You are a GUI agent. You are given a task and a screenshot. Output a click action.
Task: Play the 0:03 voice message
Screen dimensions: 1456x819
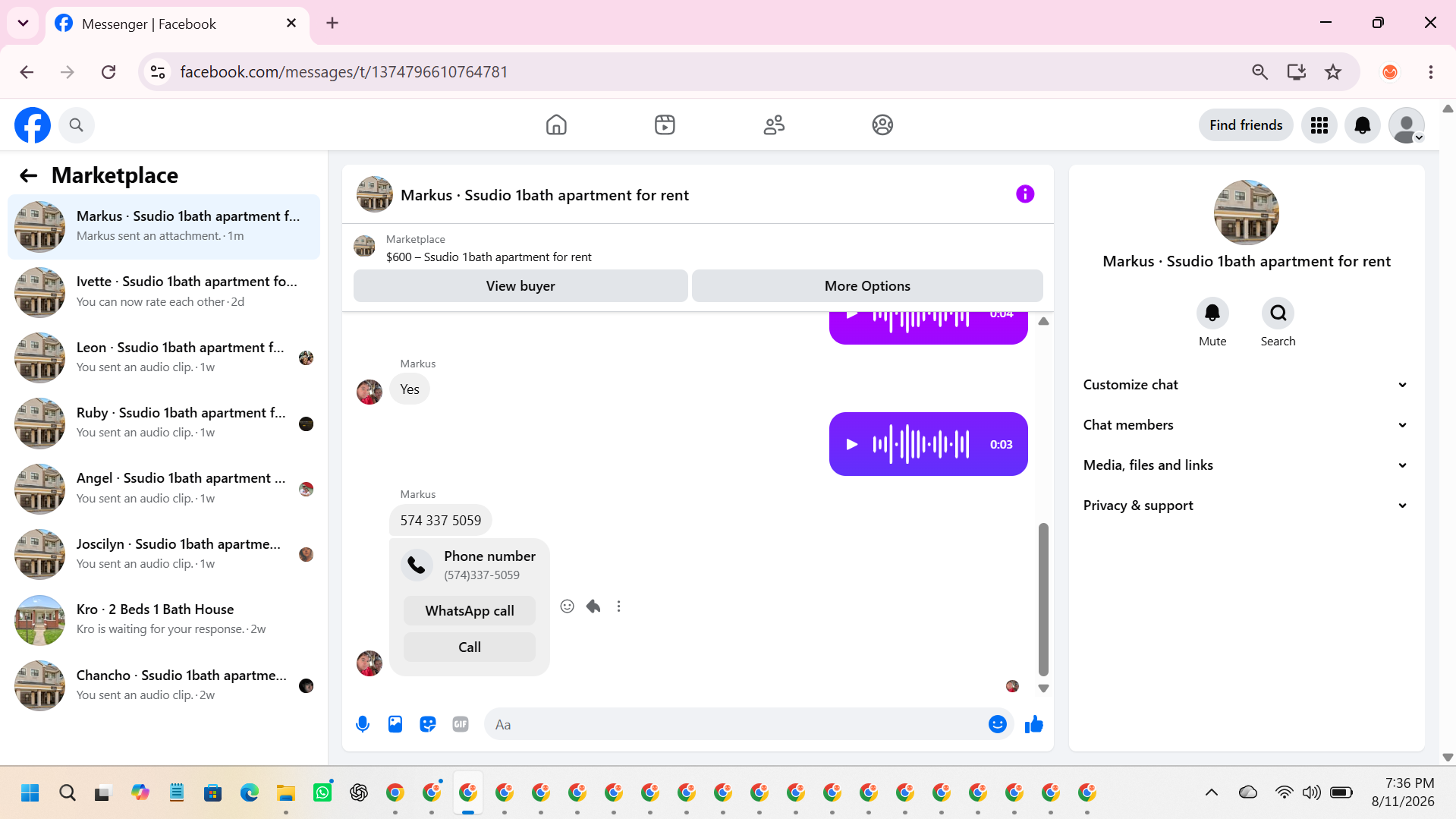tap(852, 444)
